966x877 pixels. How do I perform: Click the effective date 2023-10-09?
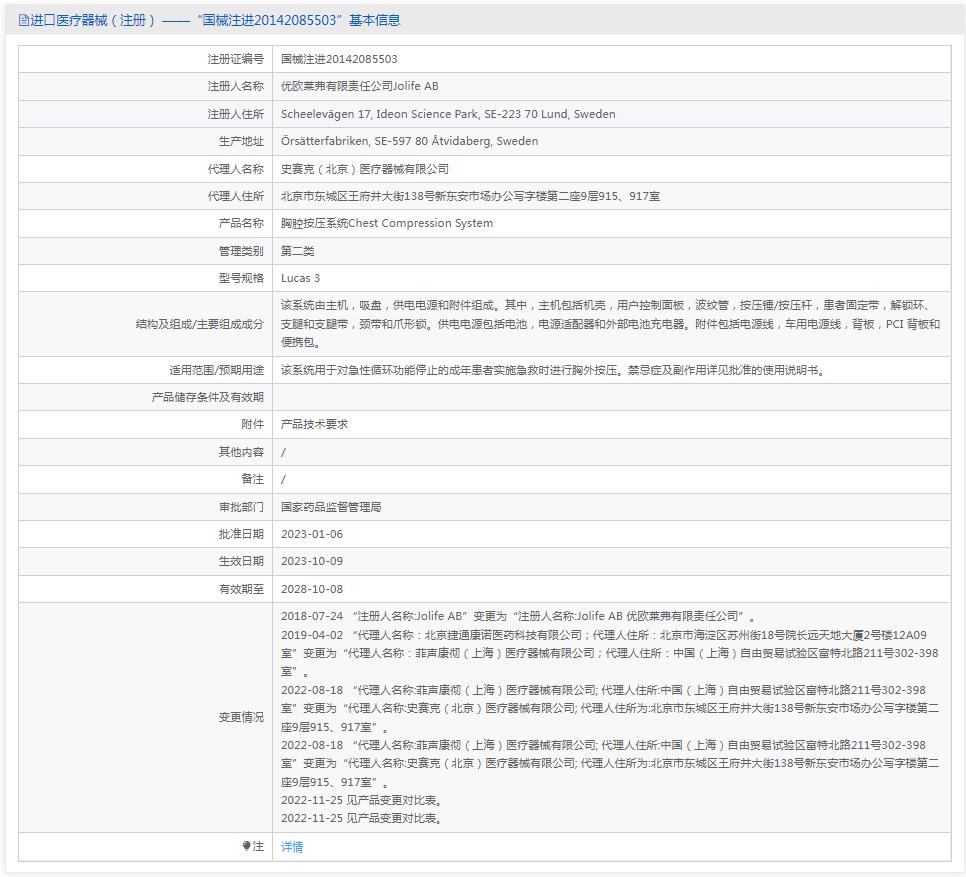tap(312, 561)
